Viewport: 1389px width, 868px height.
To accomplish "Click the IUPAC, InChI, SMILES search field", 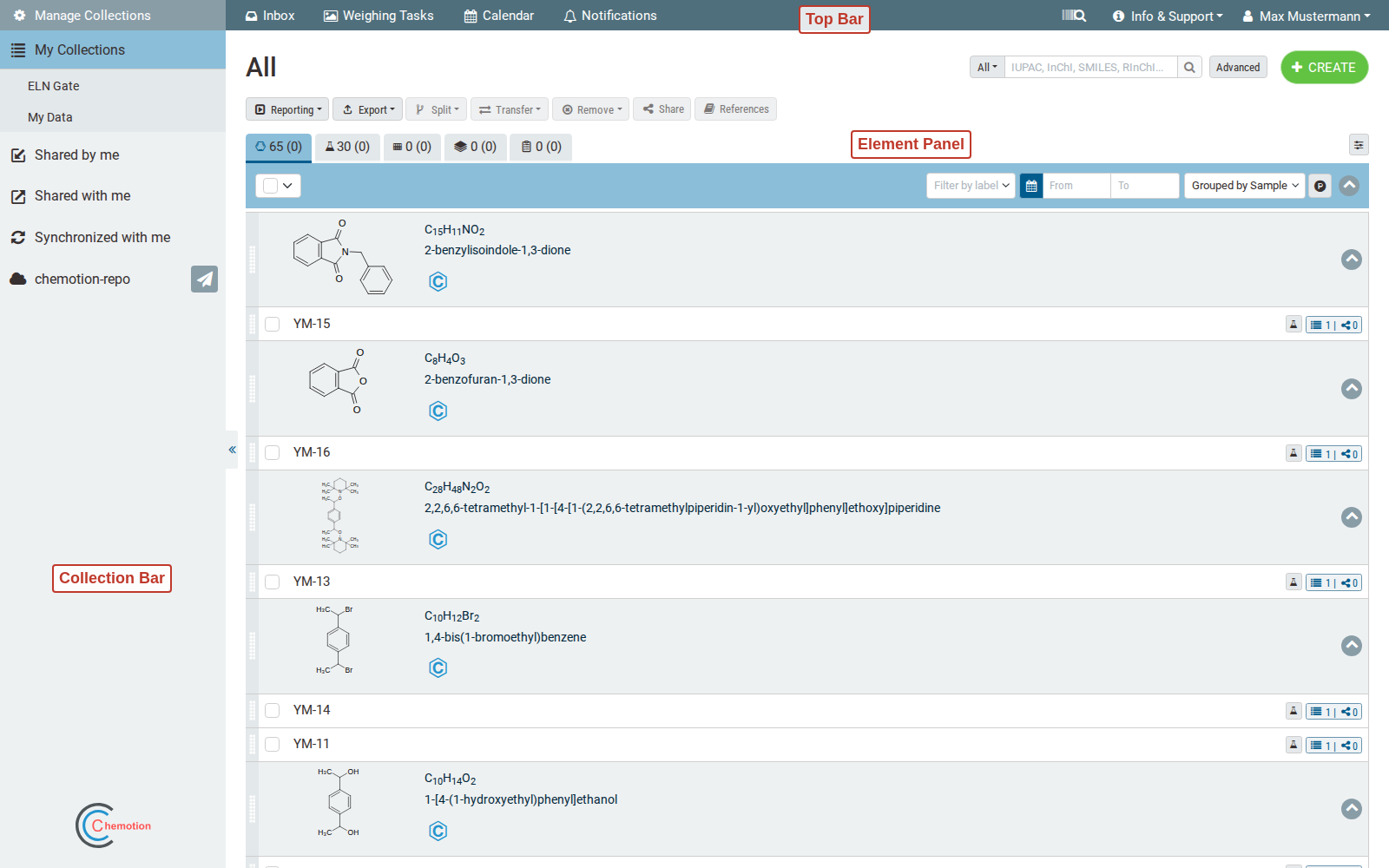I will point(1091,67).
